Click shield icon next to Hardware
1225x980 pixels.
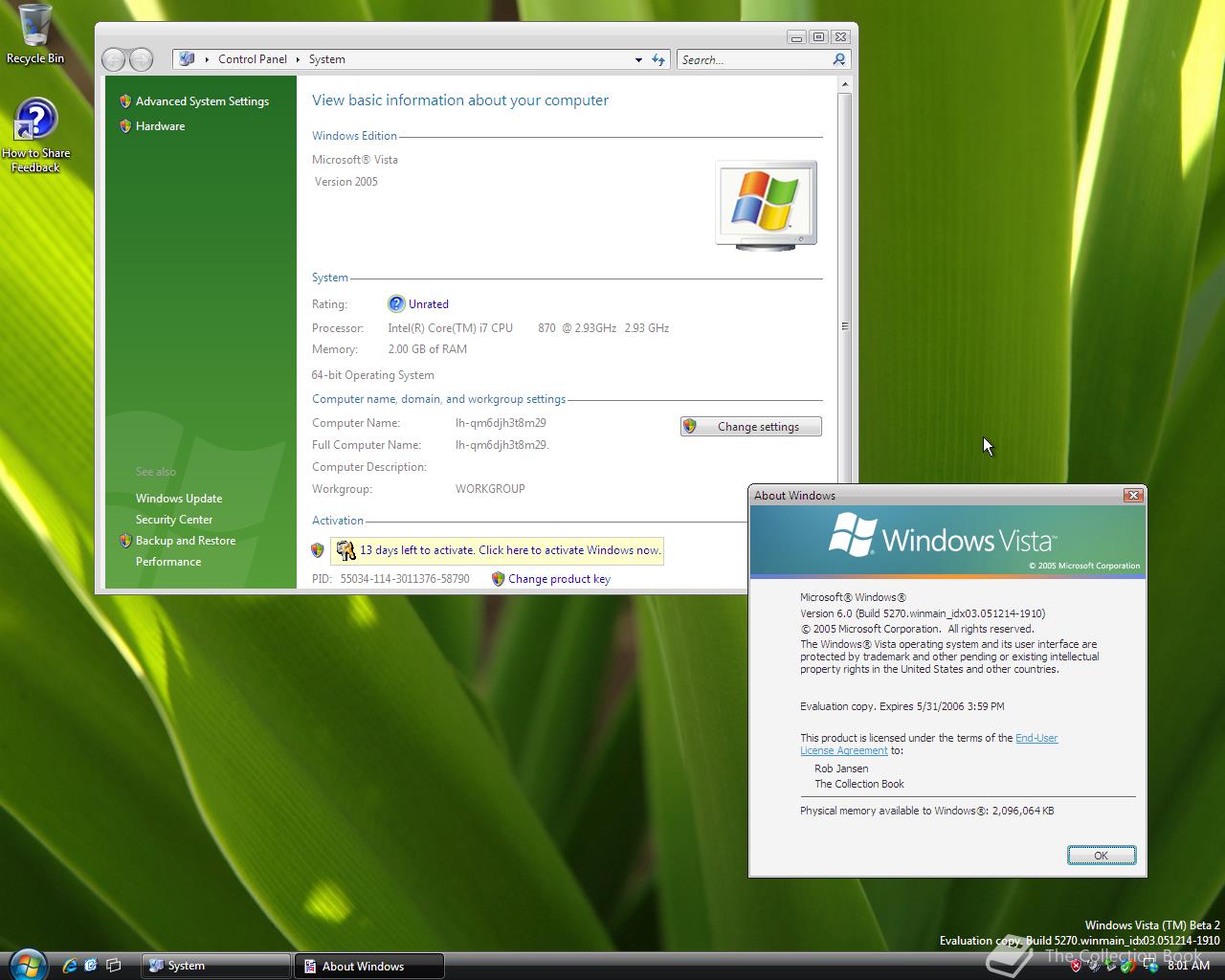[x=125, y=126]
